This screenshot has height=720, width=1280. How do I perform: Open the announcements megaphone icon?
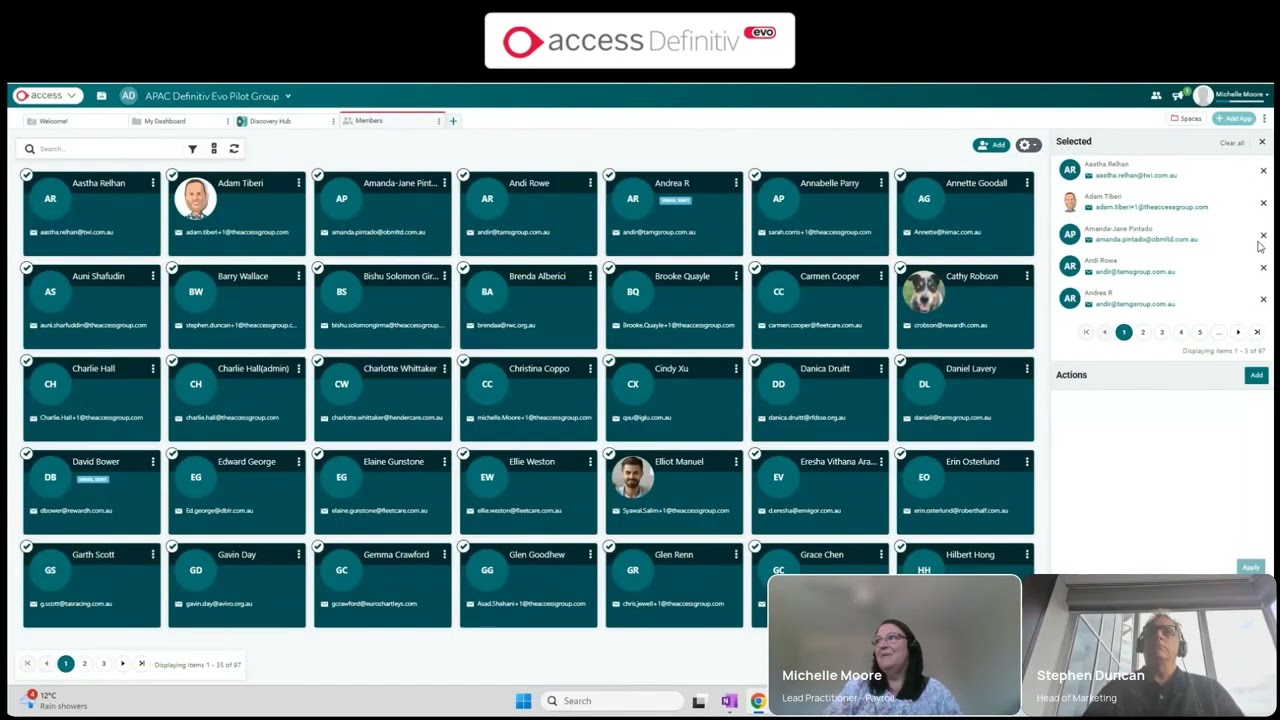(1178, 96)
